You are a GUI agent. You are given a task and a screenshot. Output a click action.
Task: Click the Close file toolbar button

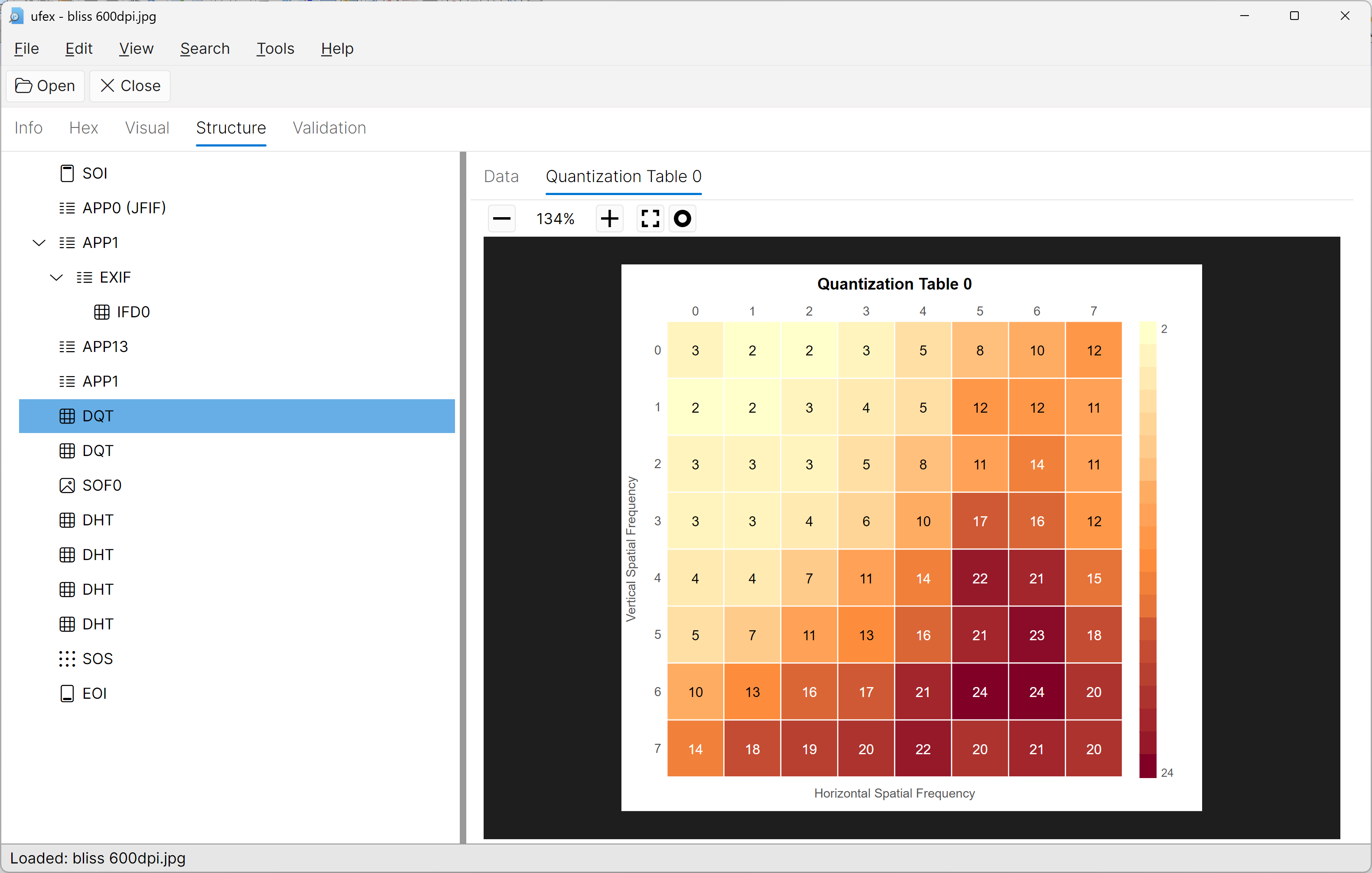[x=130, y=86]
